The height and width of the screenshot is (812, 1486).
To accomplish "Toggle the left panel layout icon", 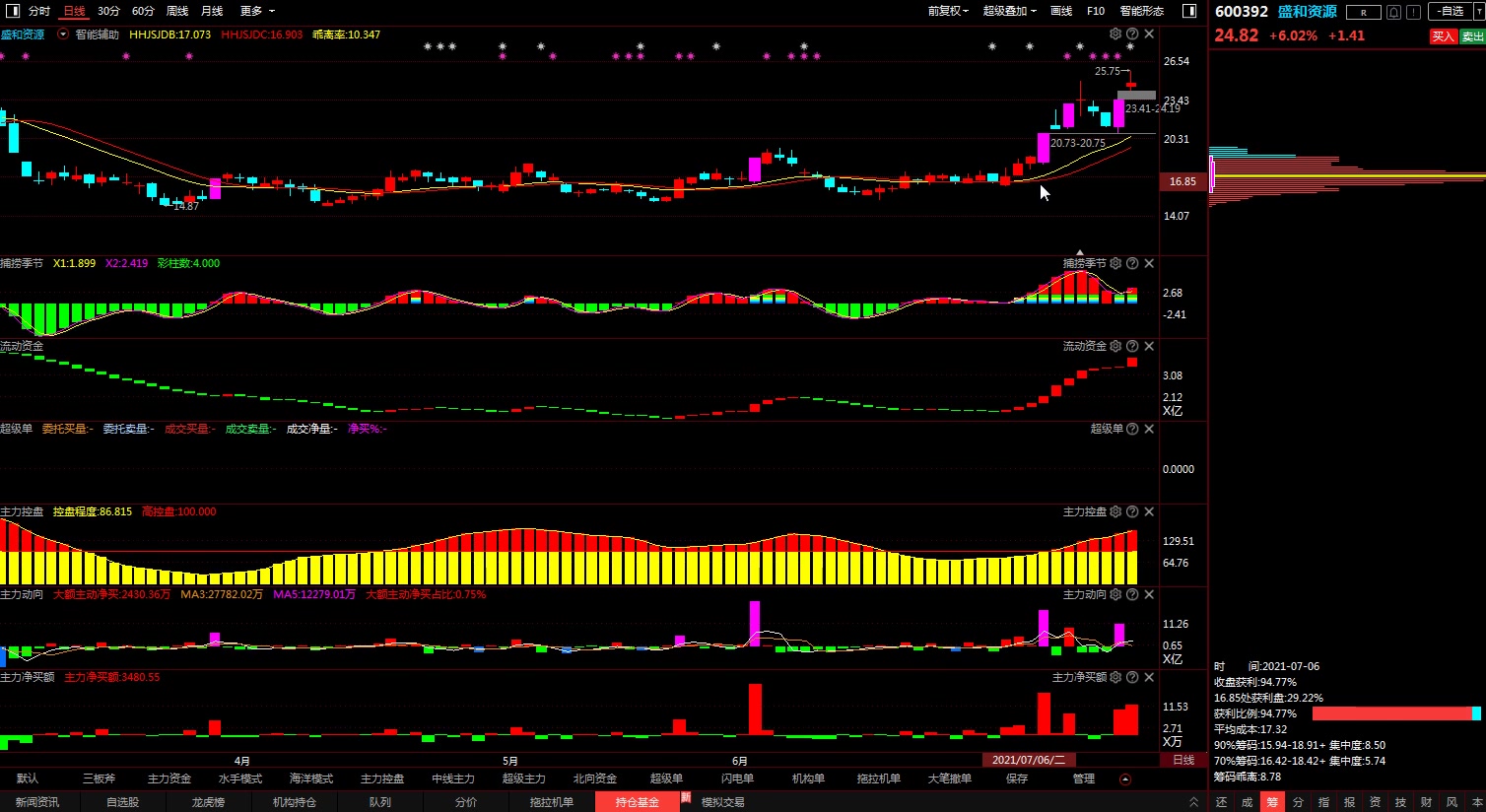I will click(13, 11).
